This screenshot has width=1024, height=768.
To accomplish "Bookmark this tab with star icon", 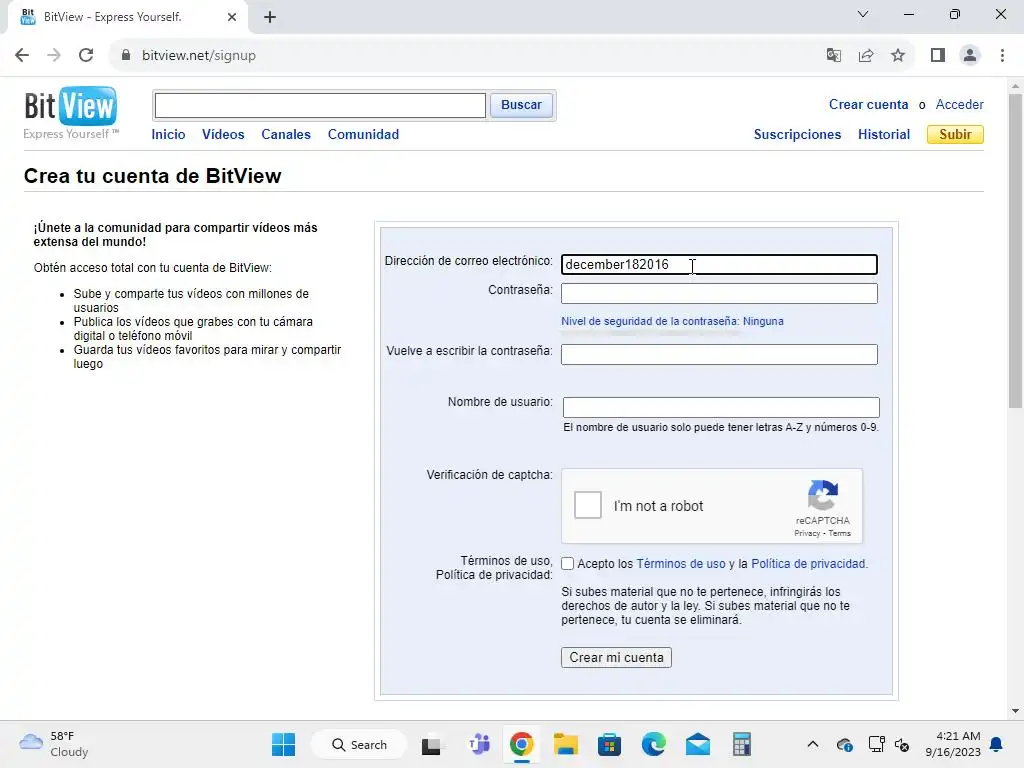I will coord(898,56).
